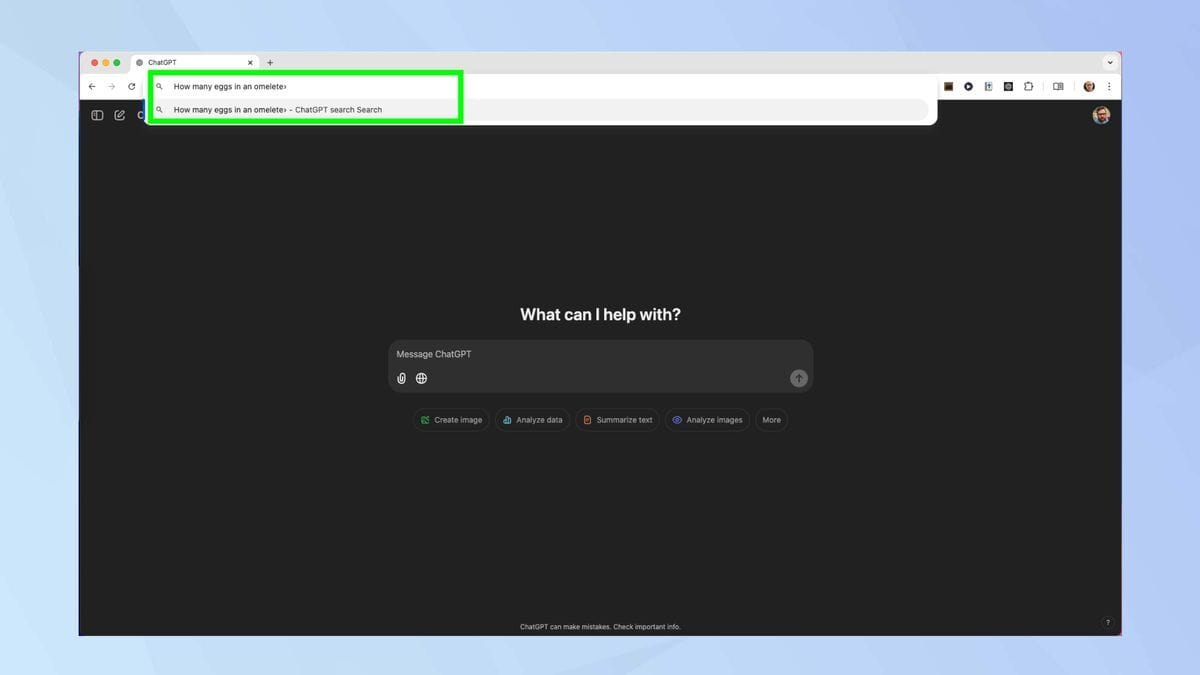The height and width of the screenshot is (675, 1200).
Task: Click the browser back arrow
Action: 92,87
